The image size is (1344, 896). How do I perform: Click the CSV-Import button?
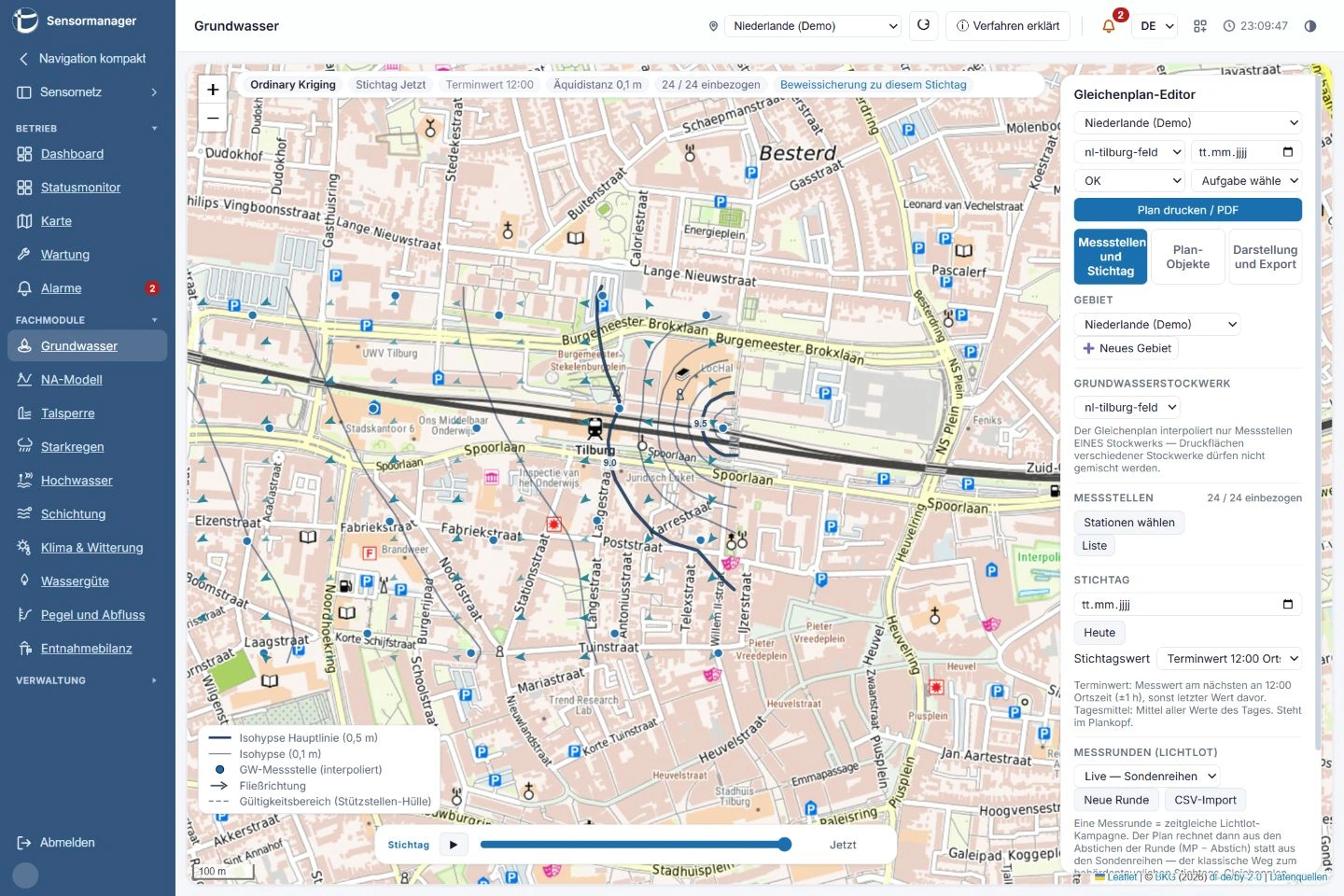tap(1205, 800)
